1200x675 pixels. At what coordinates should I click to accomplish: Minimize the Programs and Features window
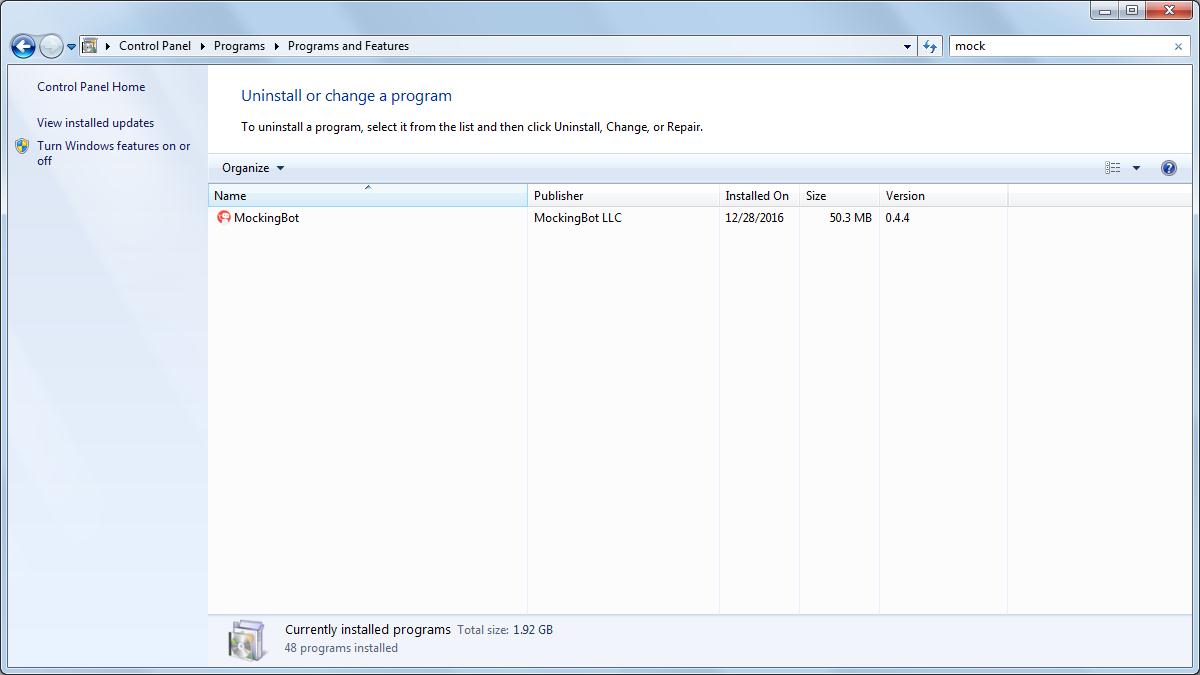pos(1104,10)
